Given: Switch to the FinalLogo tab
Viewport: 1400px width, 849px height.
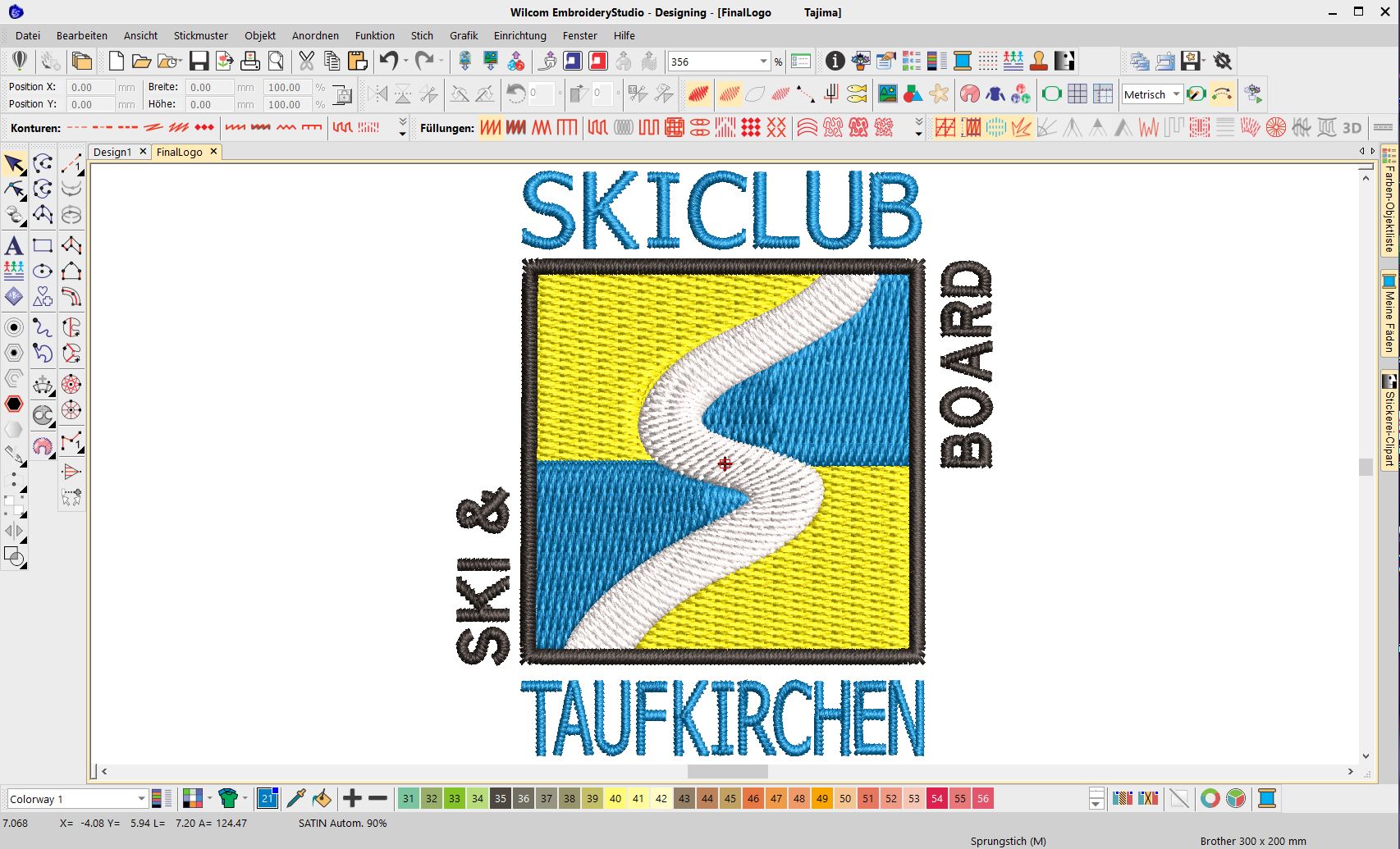Looking at the screenshot, I should 180,152.
